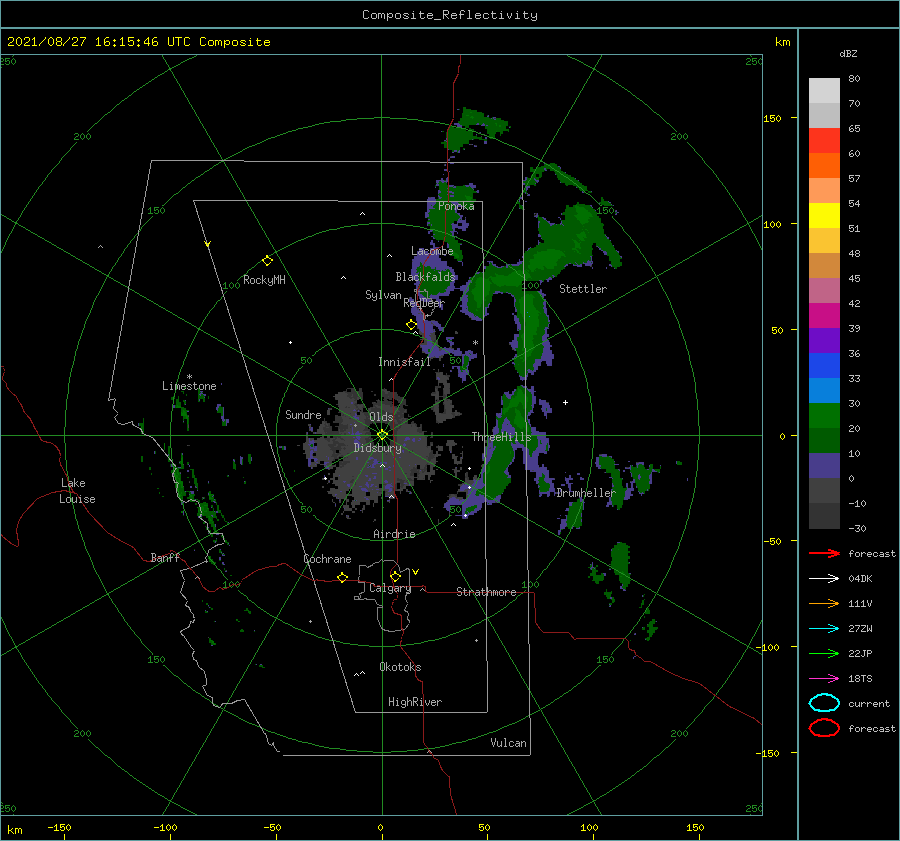Select the 51 dBZ yellow color swatch
Viewport: 900px width, 841px height.
pyautogui.click(x=824, y=215)
